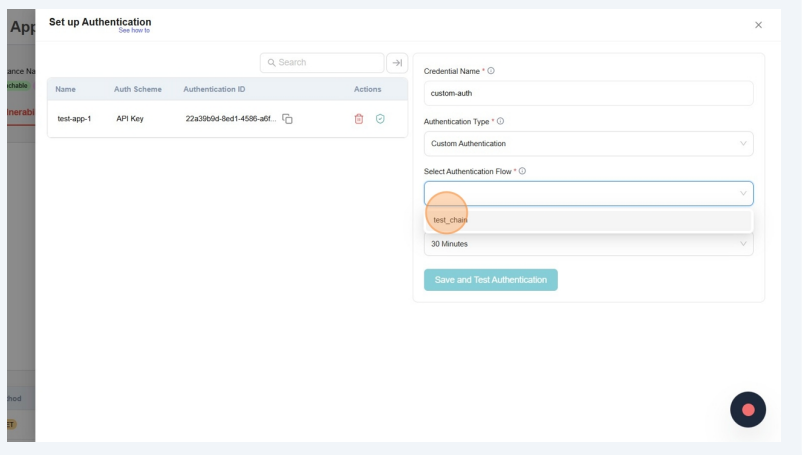
Task: Click the info icon beside Authentication Type
Action: point(500,121)
